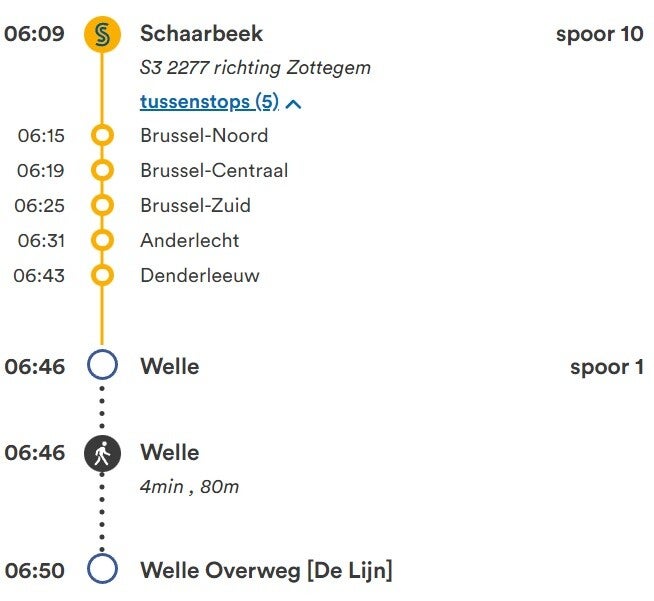This screenshot has height=601, width=654.
Task: Select the Schaarbeek departure station name
Action: pyautogui.click(x=201, y=34)
